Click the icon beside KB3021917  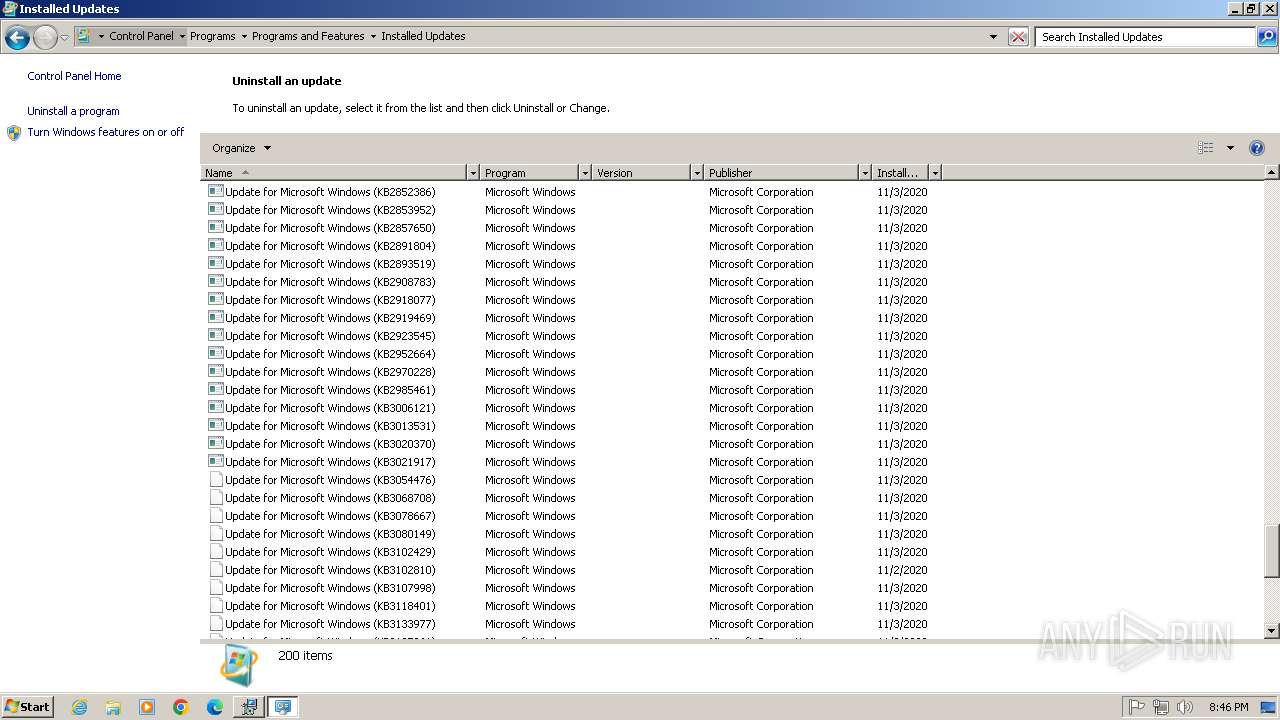215,462
